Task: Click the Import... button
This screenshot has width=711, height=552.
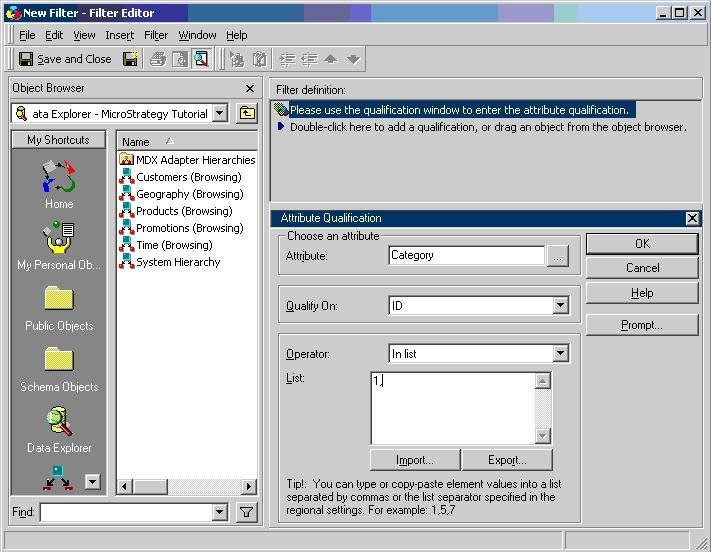Action: coord(415,460)
